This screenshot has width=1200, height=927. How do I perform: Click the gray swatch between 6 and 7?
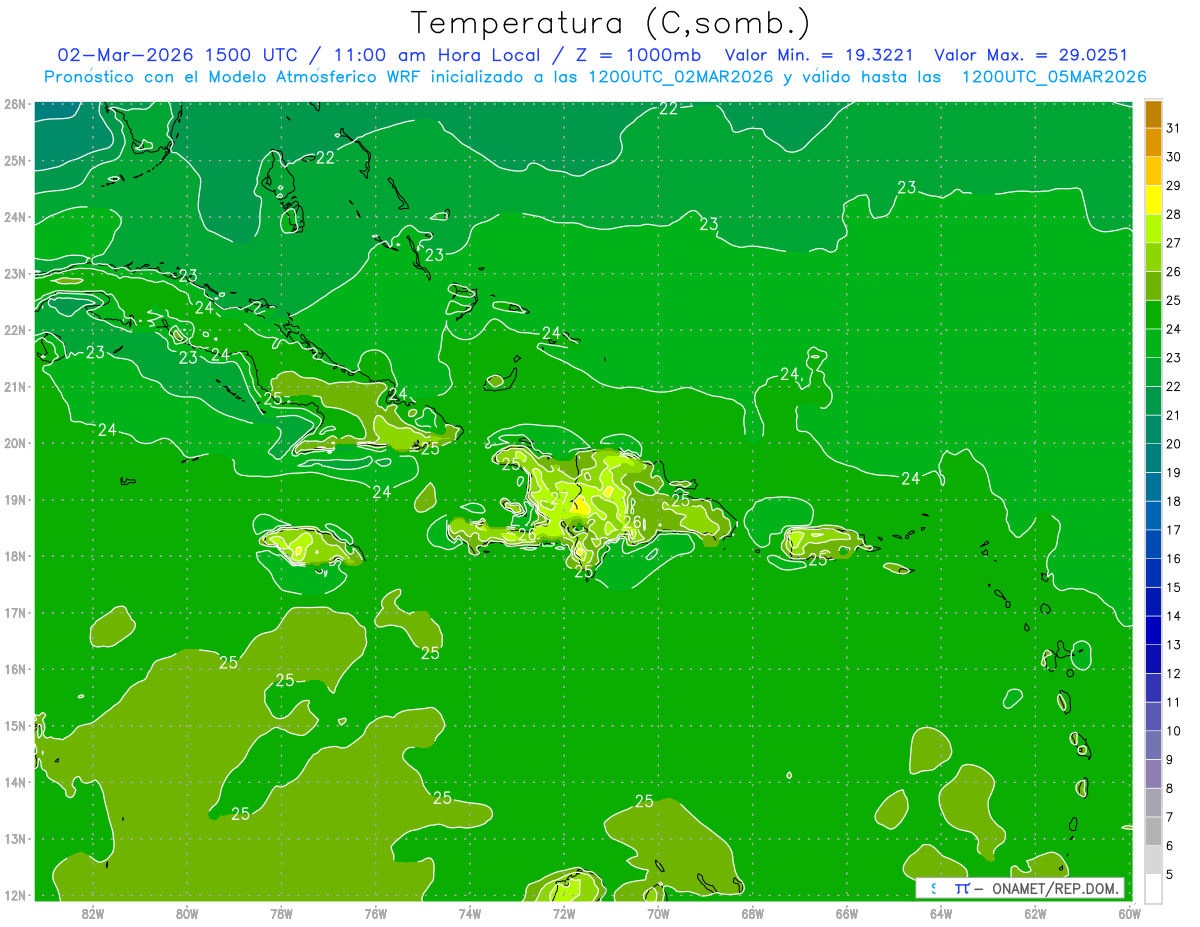(x=1153, y=830)
